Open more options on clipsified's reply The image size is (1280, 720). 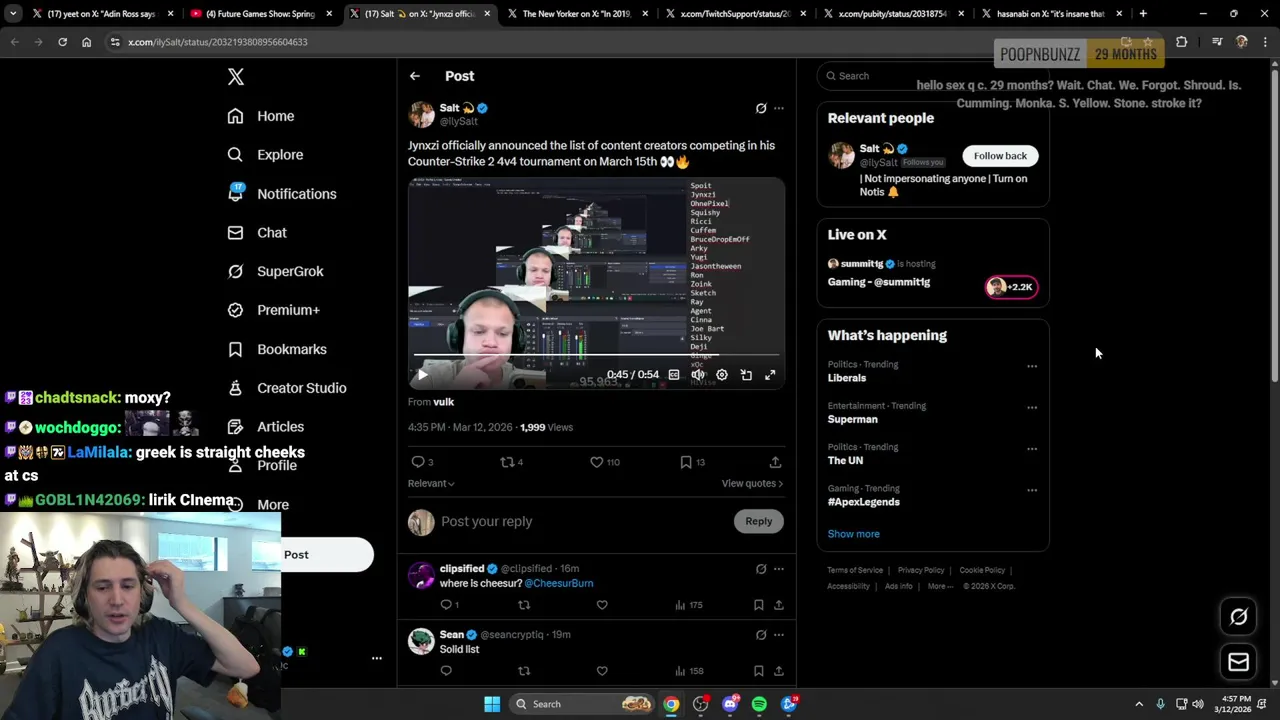pyautogui.click(x=779, y=569)
